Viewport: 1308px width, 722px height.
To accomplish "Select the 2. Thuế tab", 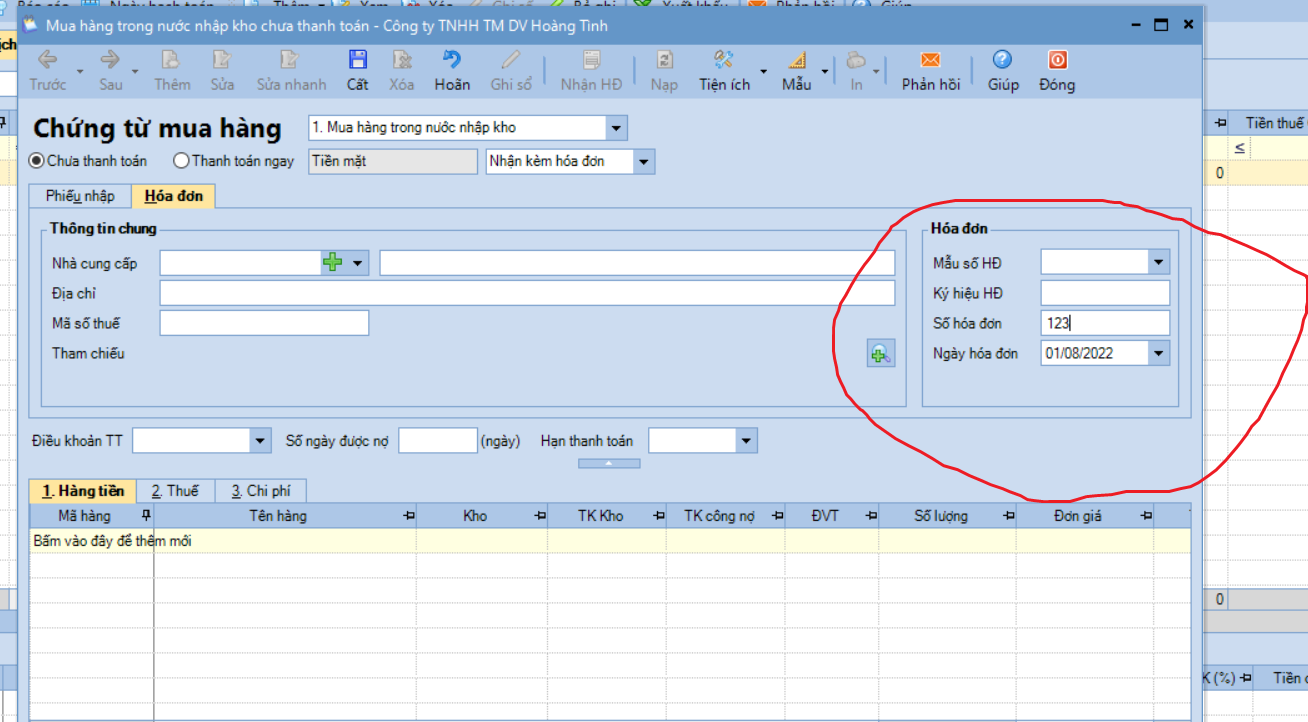I will click(175, 491).
